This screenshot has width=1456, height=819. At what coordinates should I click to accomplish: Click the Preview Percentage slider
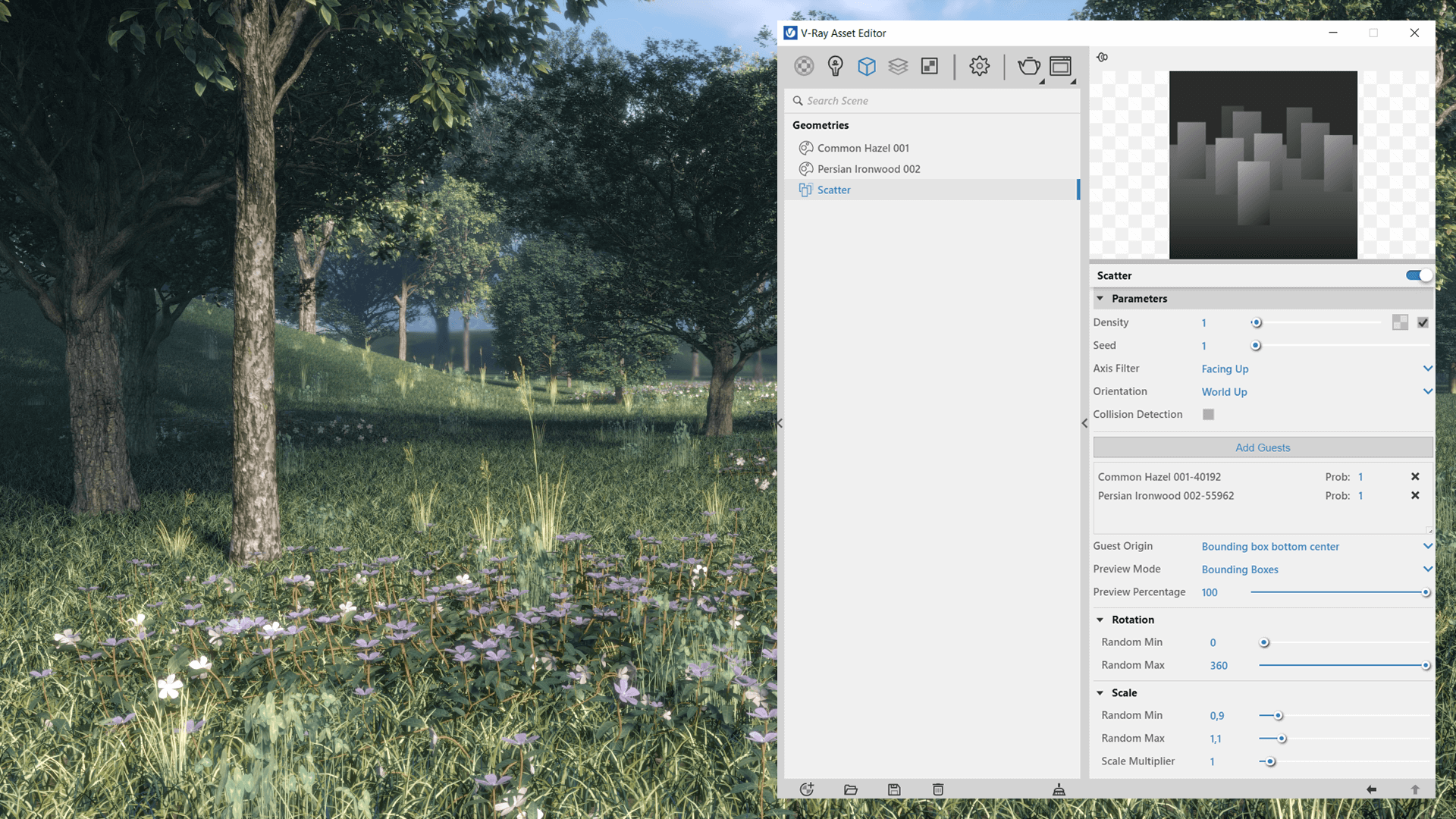[1339, 592]
